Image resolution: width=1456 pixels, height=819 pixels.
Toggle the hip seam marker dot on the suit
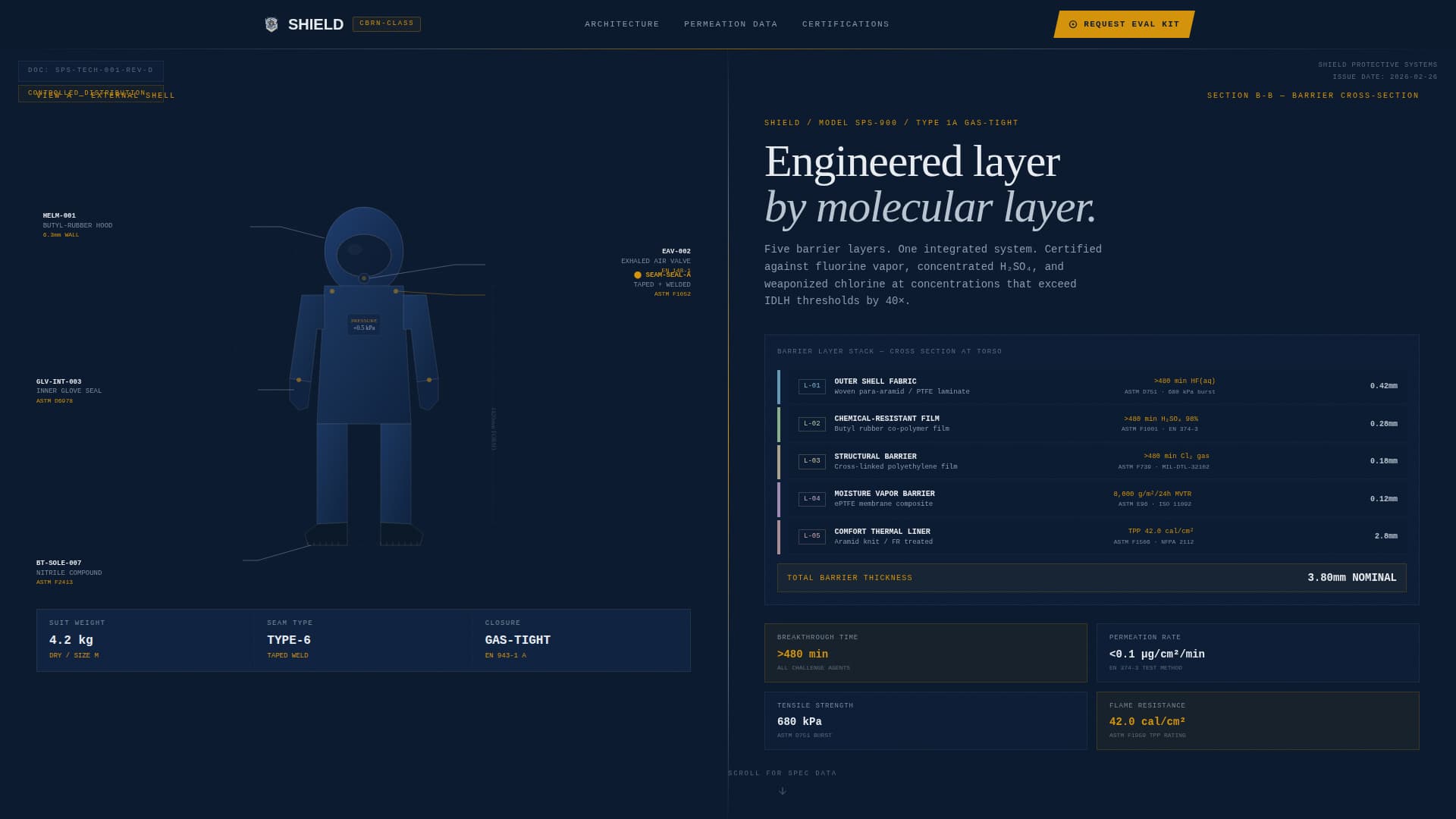429,380
